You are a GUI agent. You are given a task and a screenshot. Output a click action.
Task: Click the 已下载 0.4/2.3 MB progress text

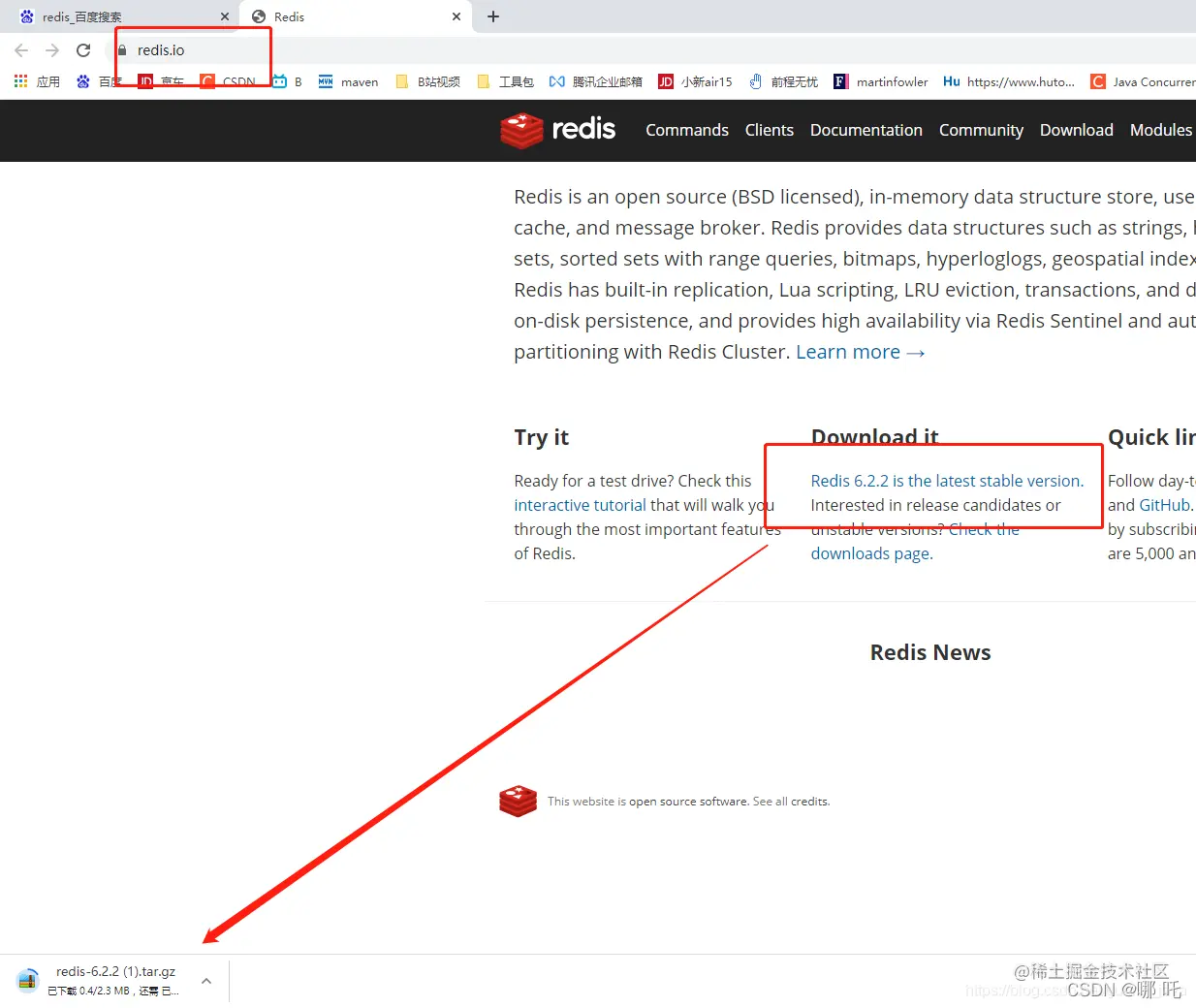[x=112, y=991]
